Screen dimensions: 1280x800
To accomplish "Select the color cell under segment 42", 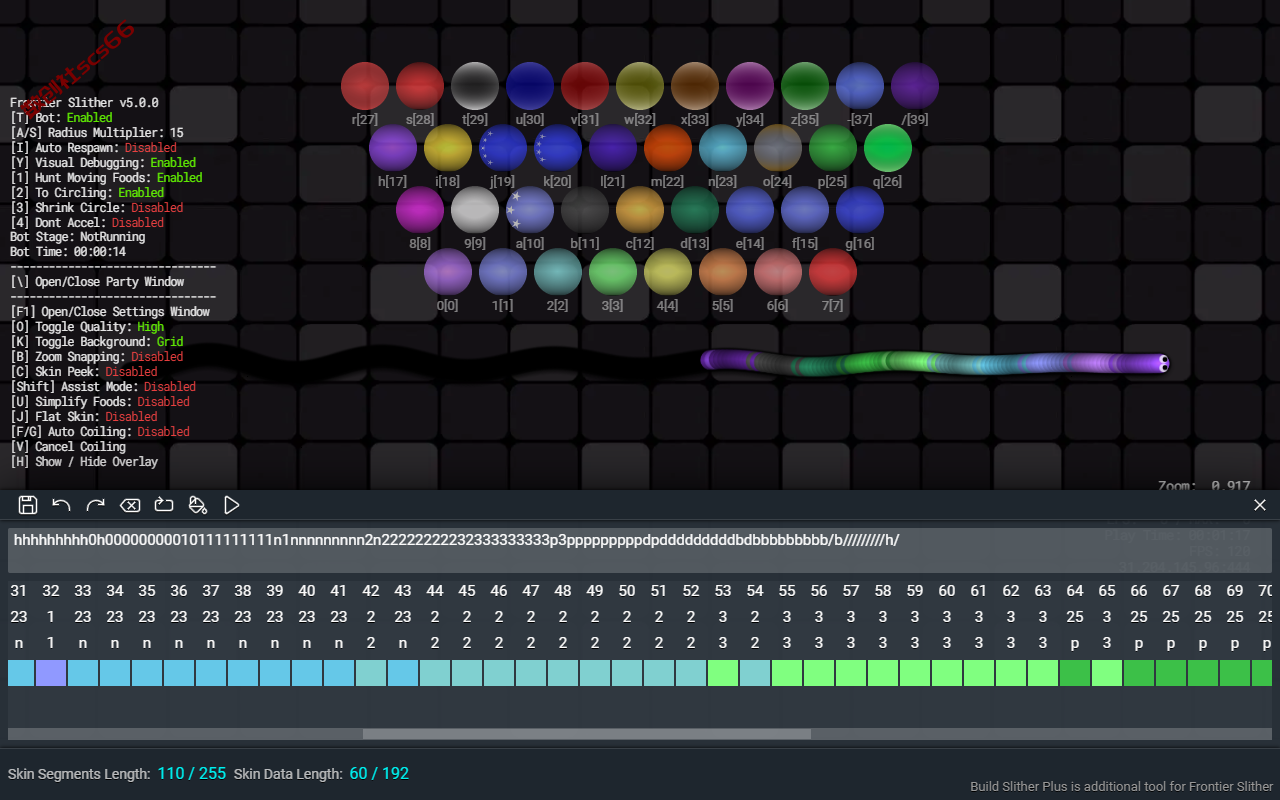I will pos(371,673).
